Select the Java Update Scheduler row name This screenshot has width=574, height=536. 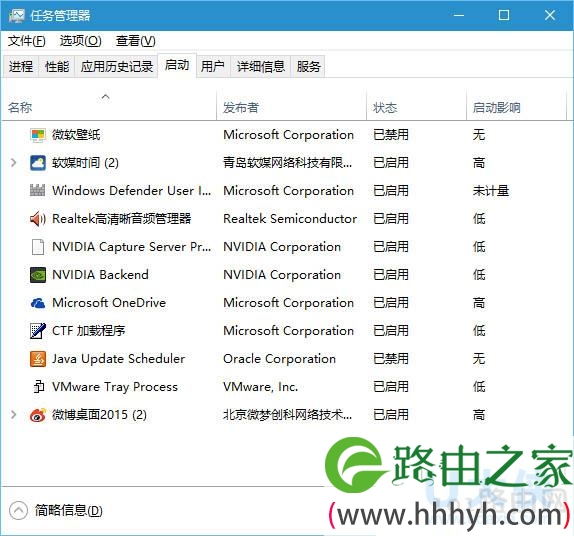pyautogui.click(x=119, y=359)
